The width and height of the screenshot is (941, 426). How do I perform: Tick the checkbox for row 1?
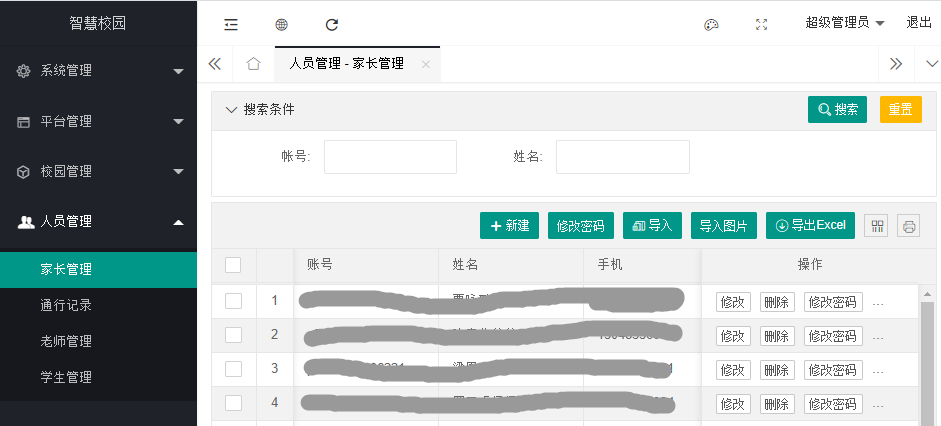pos(233,301)
